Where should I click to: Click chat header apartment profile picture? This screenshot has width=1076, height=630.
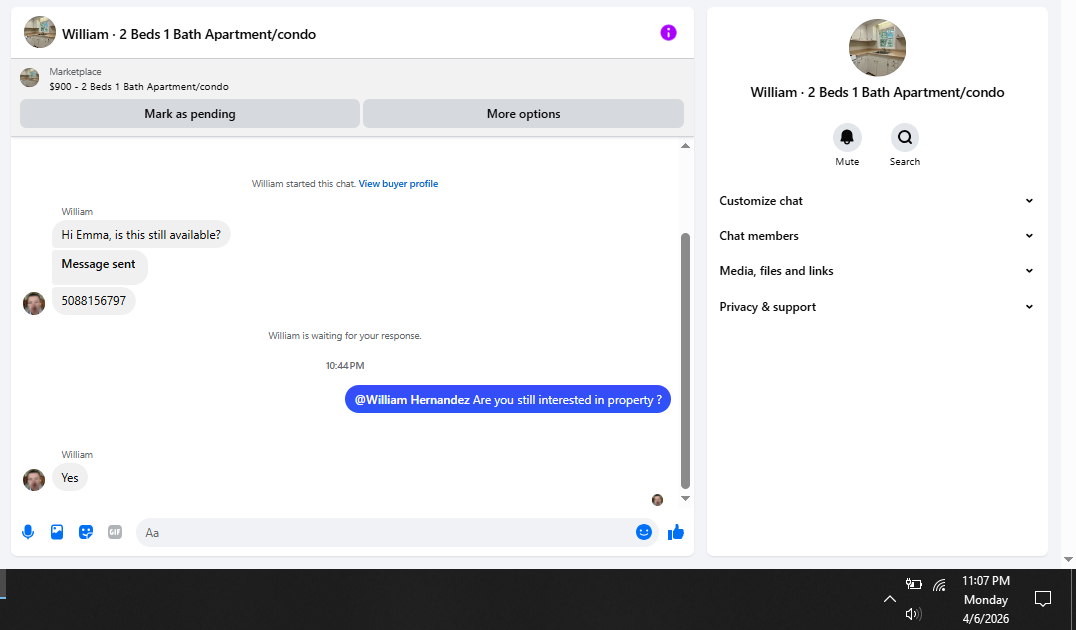tap(40, 32)
